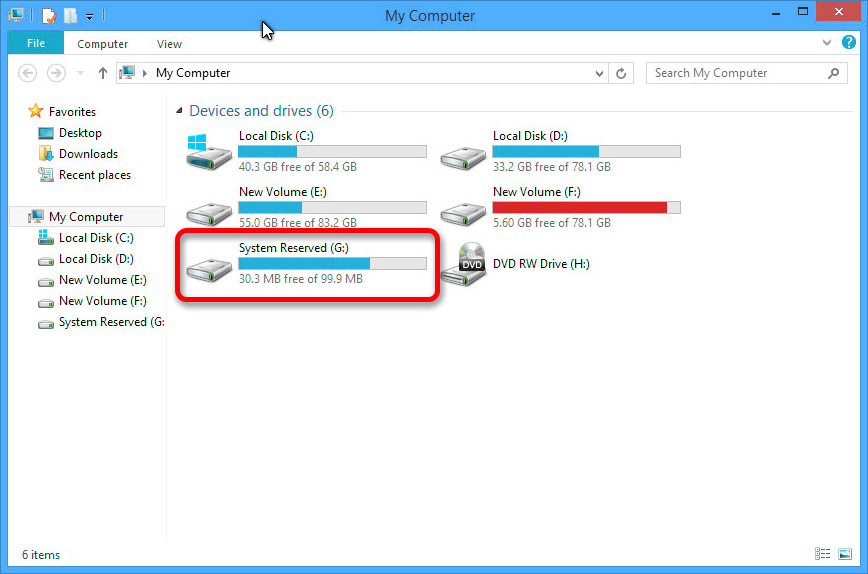The width and height of the screenshot is (868, 574).
Task: Open the File ribbon tab
Action: pyautogui.click(x=36, y=43)
